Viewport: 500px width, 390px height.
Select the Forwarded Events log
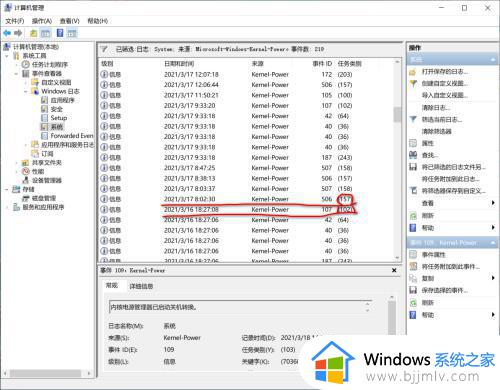coord(72,136)
